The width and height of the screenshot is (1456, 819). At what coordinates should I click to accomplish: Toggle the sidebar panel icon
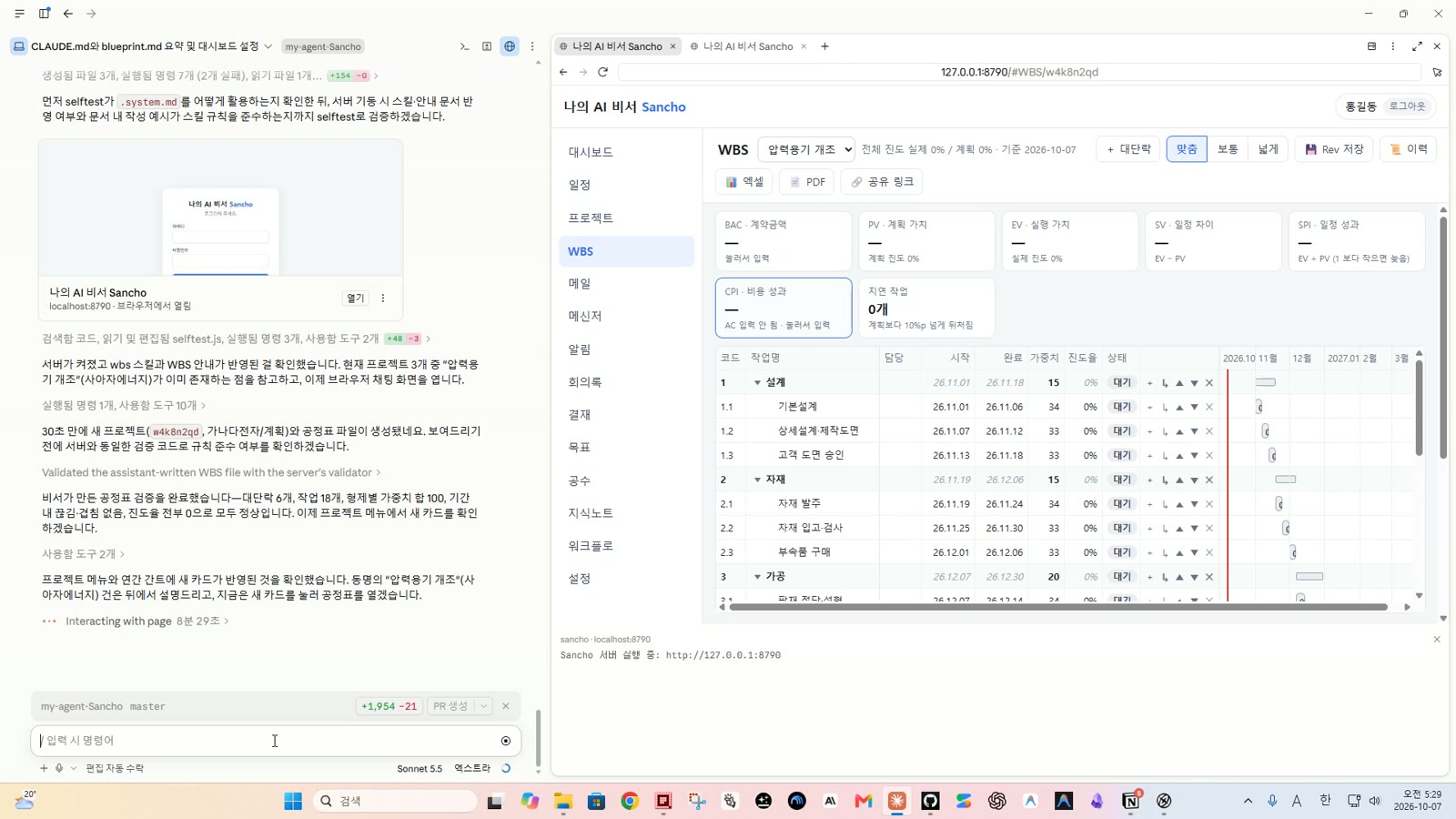click(x=44, y=14)
